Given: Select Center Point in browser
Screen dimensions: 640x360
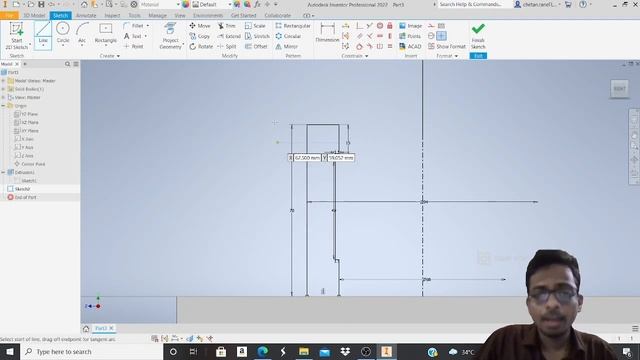Looking at the screenshot, I should click(29, 164).
